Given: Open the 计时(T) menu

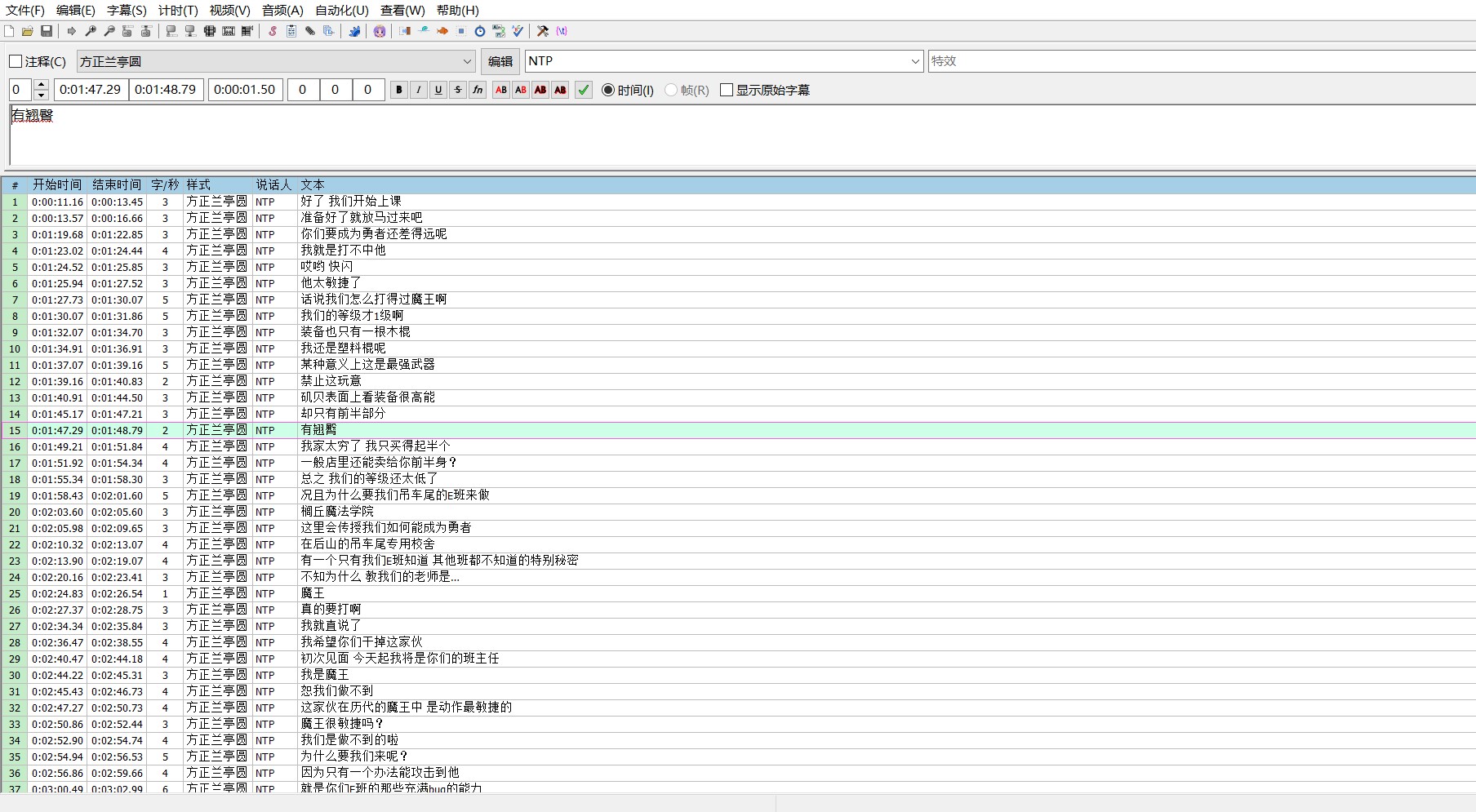Looking at the screenshot, I should coord(178,11).
